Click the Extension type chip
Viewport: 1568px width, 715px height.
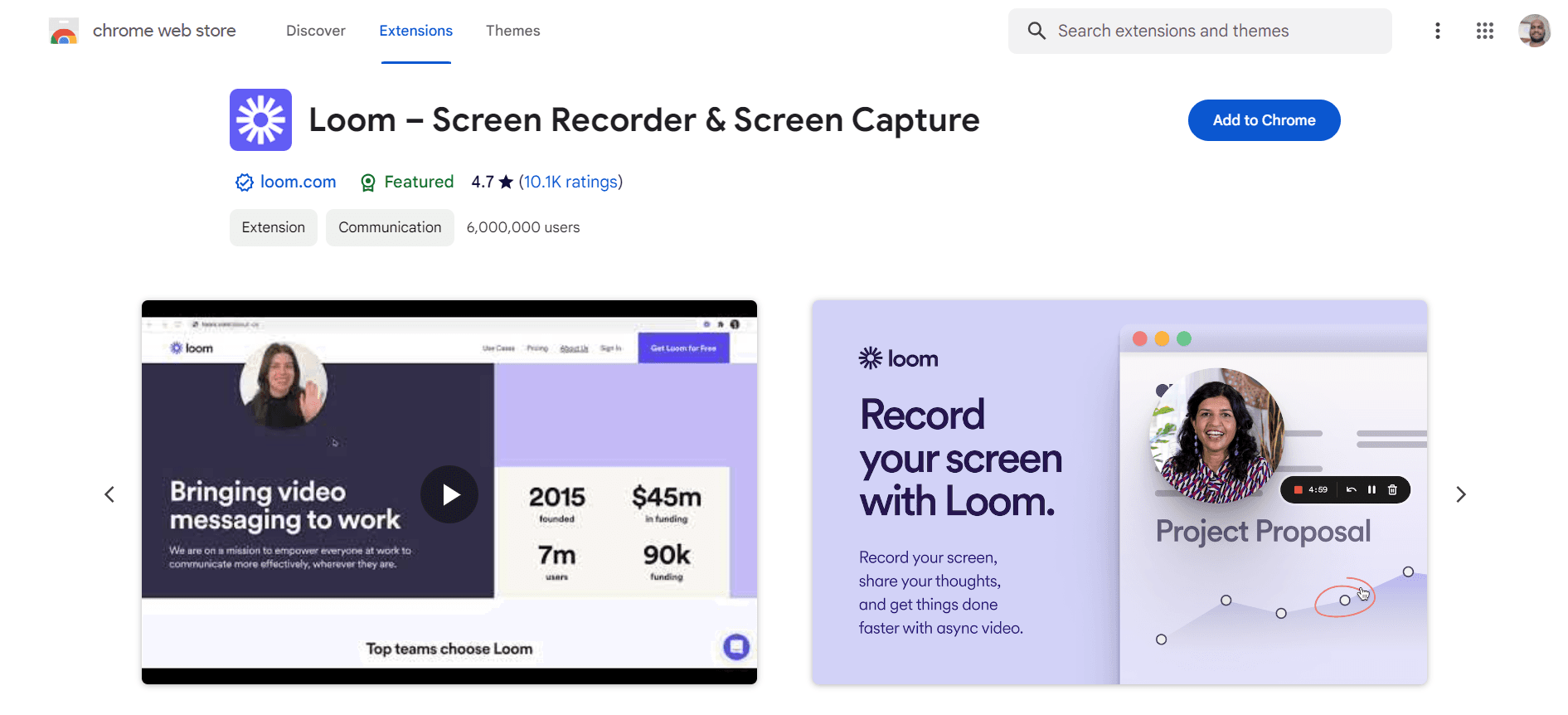[273, 227]
